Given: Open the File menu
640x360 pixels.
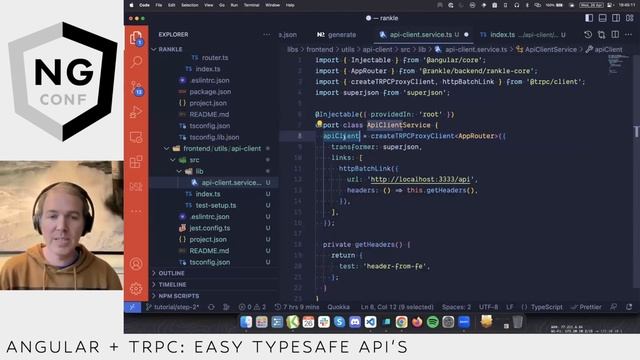Looking at the screenshot, I should 159,5.
